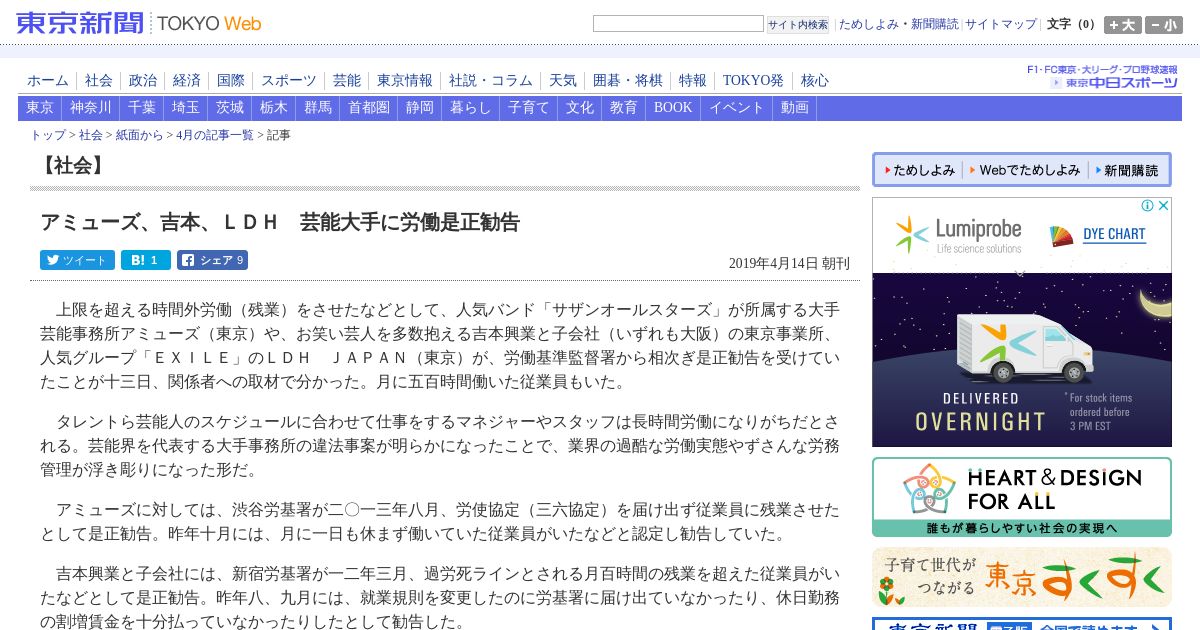Screen dimensions: 1200x630
Task: Open the 社会 main navigation item
Action: [x=99, y=81]
